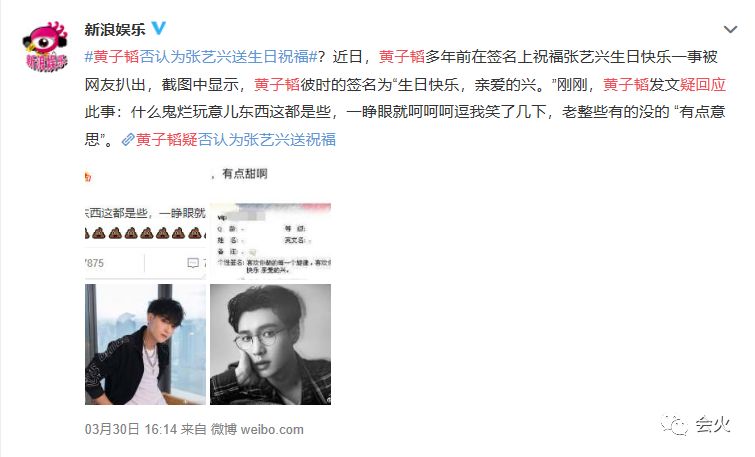Open the 新浪娱乐 account name link
Image resolution: width=755 pixels, height=457 pixels.
[115, 29]
